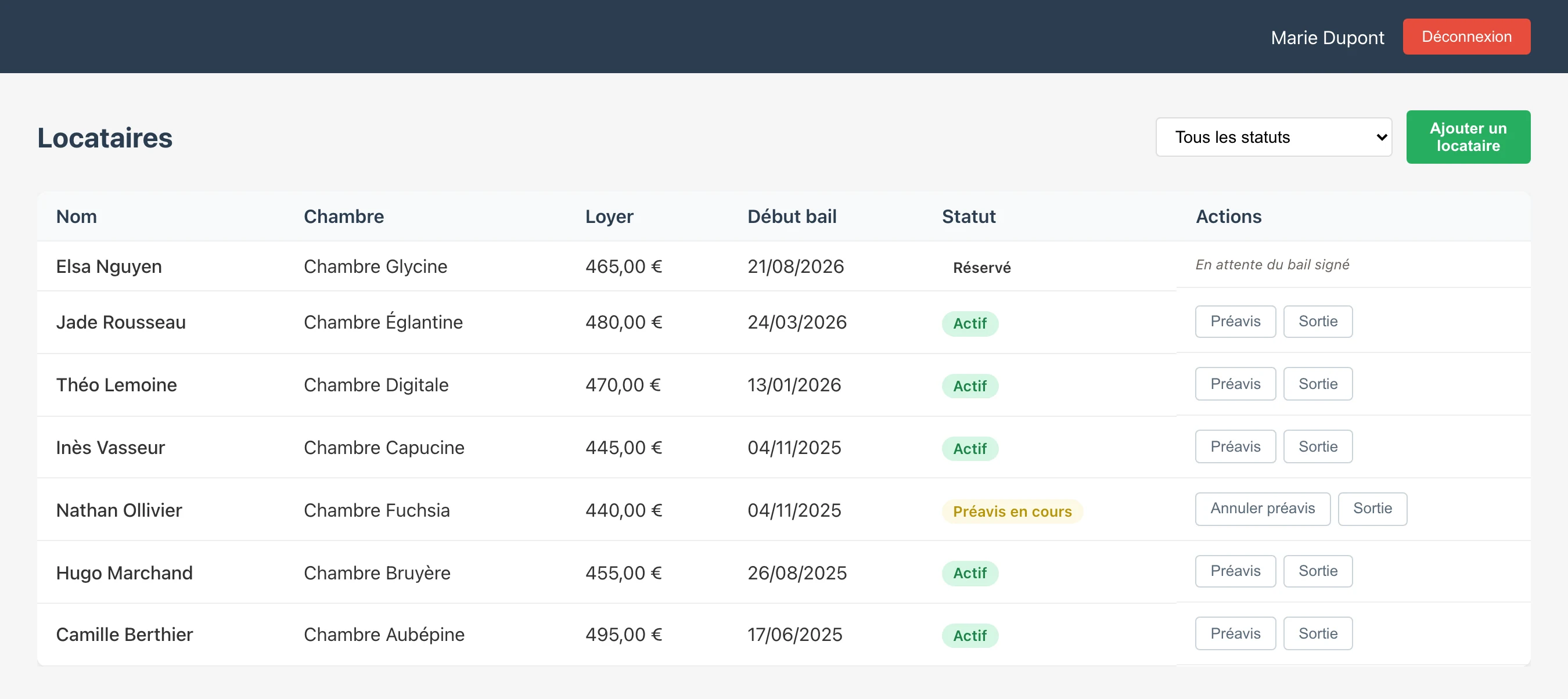1568x699 pixels.
Task: Click the 21/08/2026 lease start date
Action: click(x=796, y=266)
